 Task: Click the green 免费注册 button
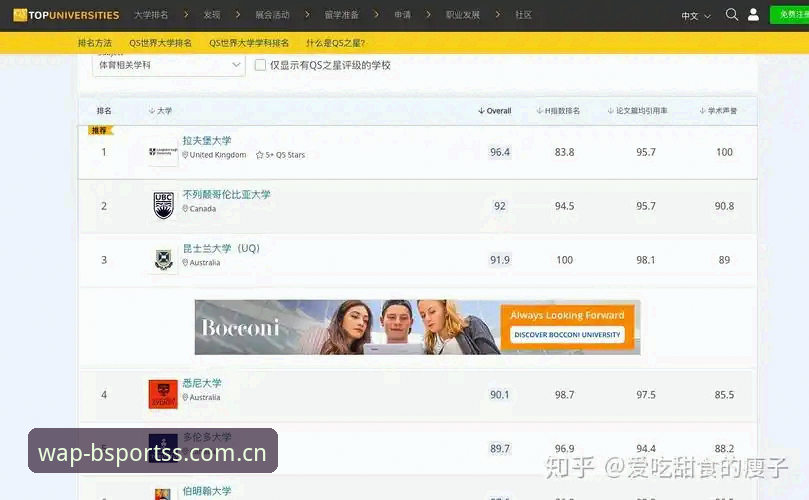789,14
